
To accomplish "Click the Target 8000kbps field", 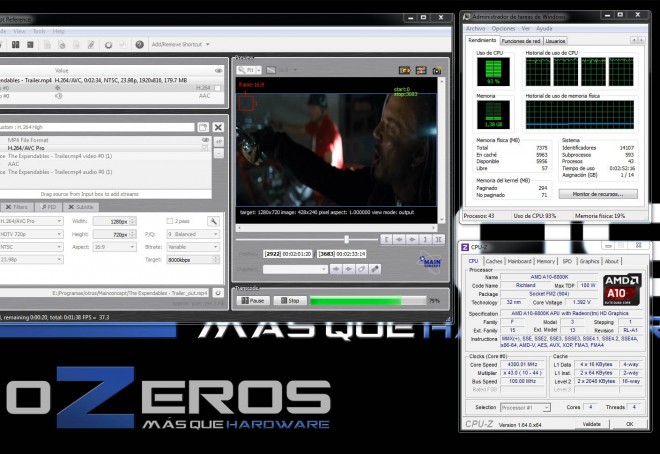I will (193, 260).
